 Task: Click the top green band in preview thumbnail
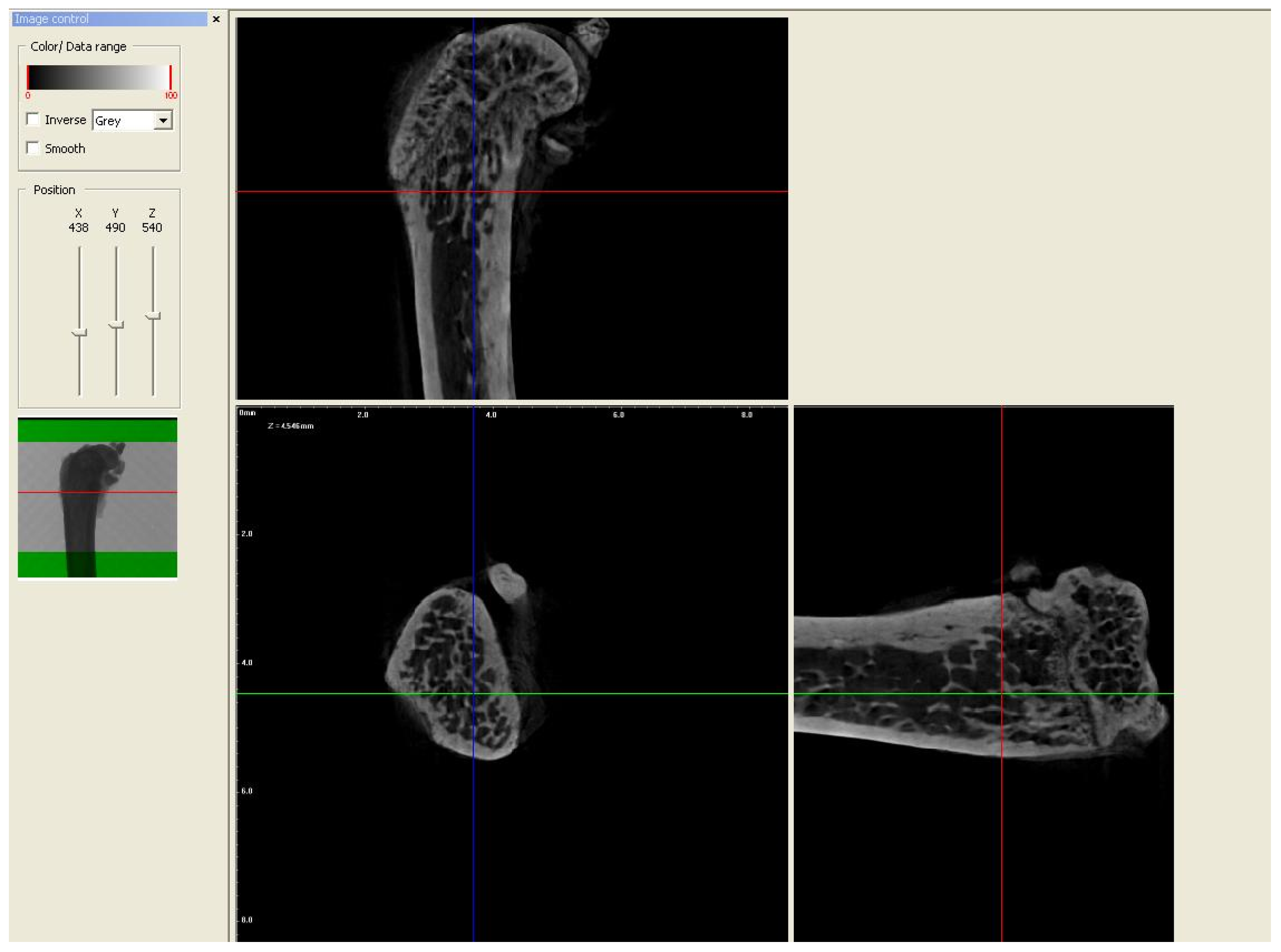tap(97, 430)
